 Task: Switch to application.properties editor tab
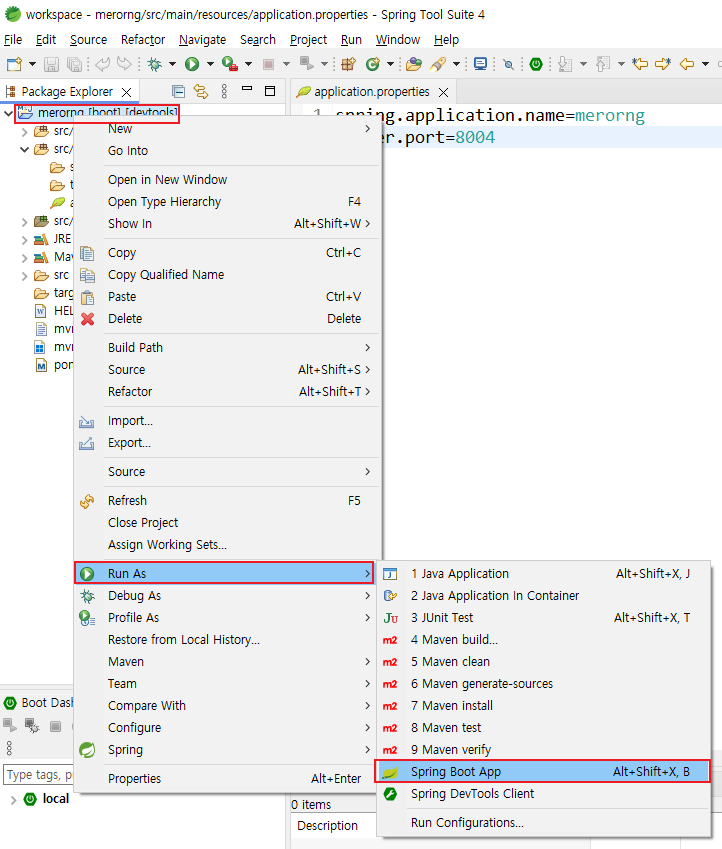click(372, 92)
